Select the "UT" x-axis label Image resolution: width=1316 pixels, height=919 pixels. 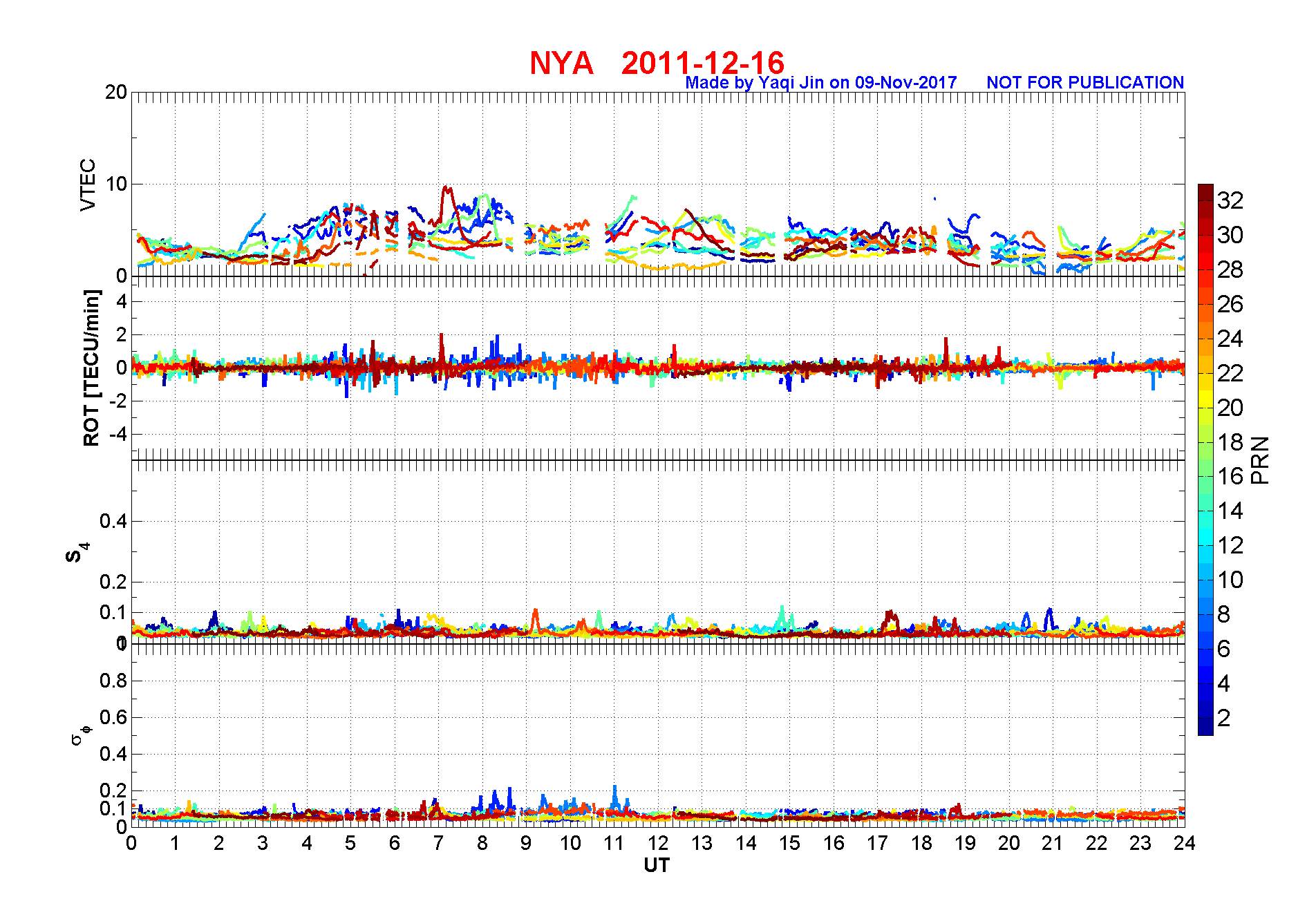(657, 865)
